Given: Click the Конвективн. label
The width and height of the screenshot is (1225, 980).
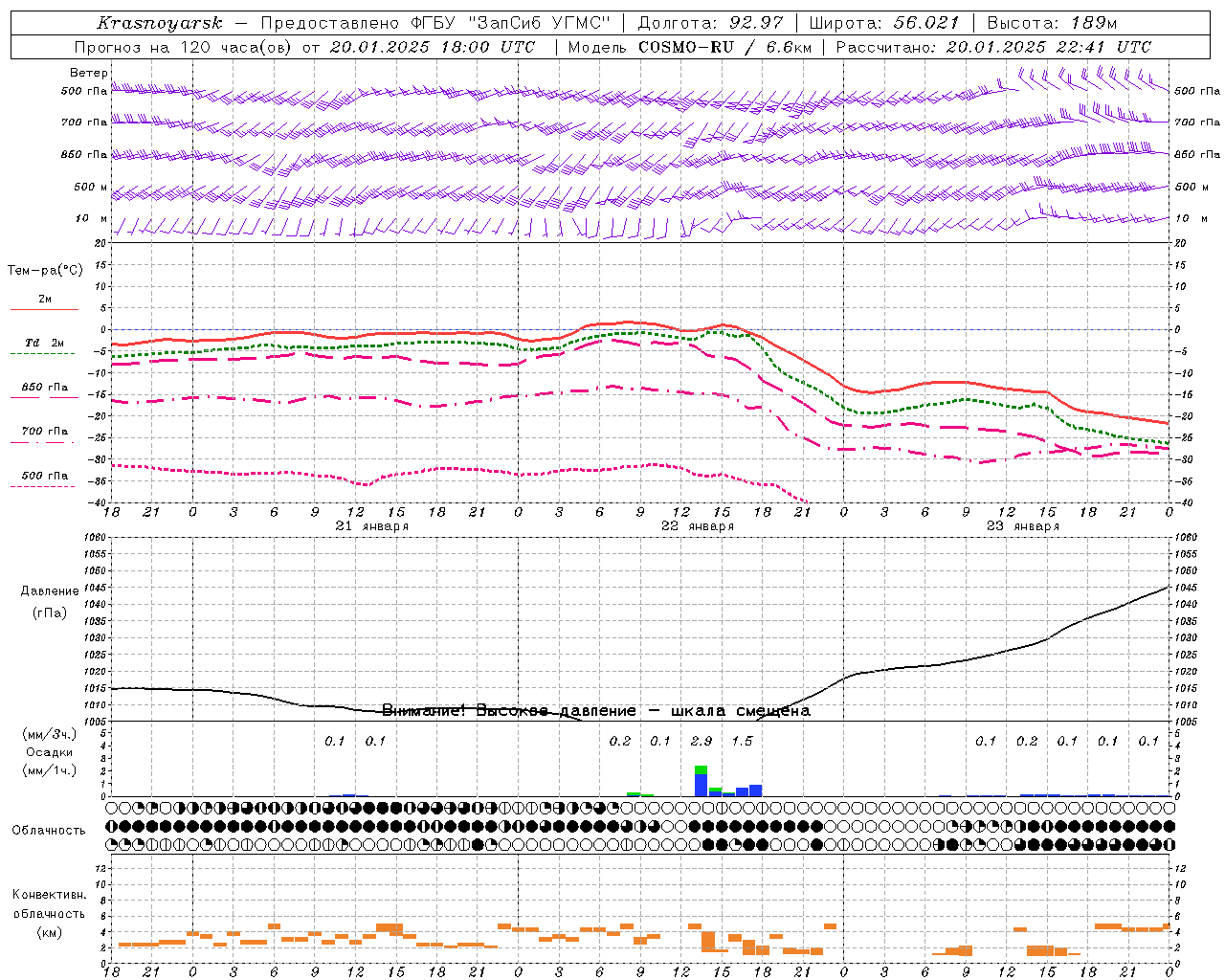Looking at the screenshot, I should (50, 895).
